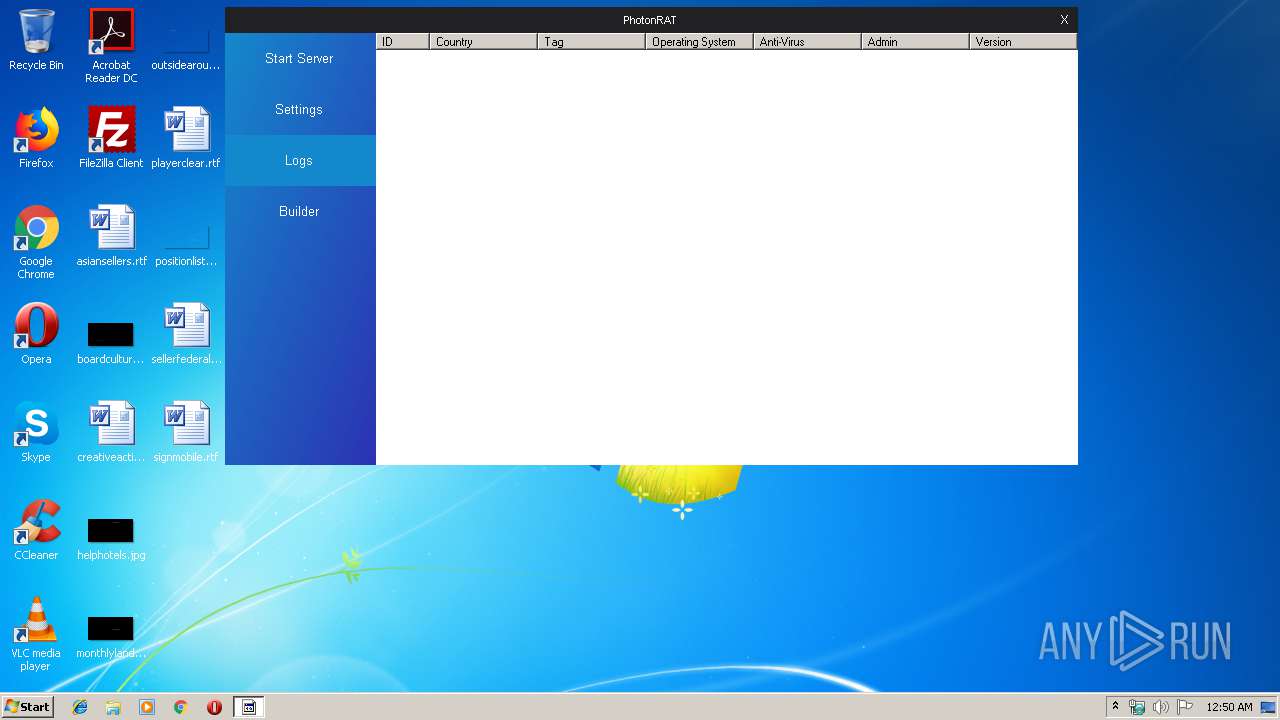Select the outsidearou desktop file

pyautogui.click(x=186, y=48)
